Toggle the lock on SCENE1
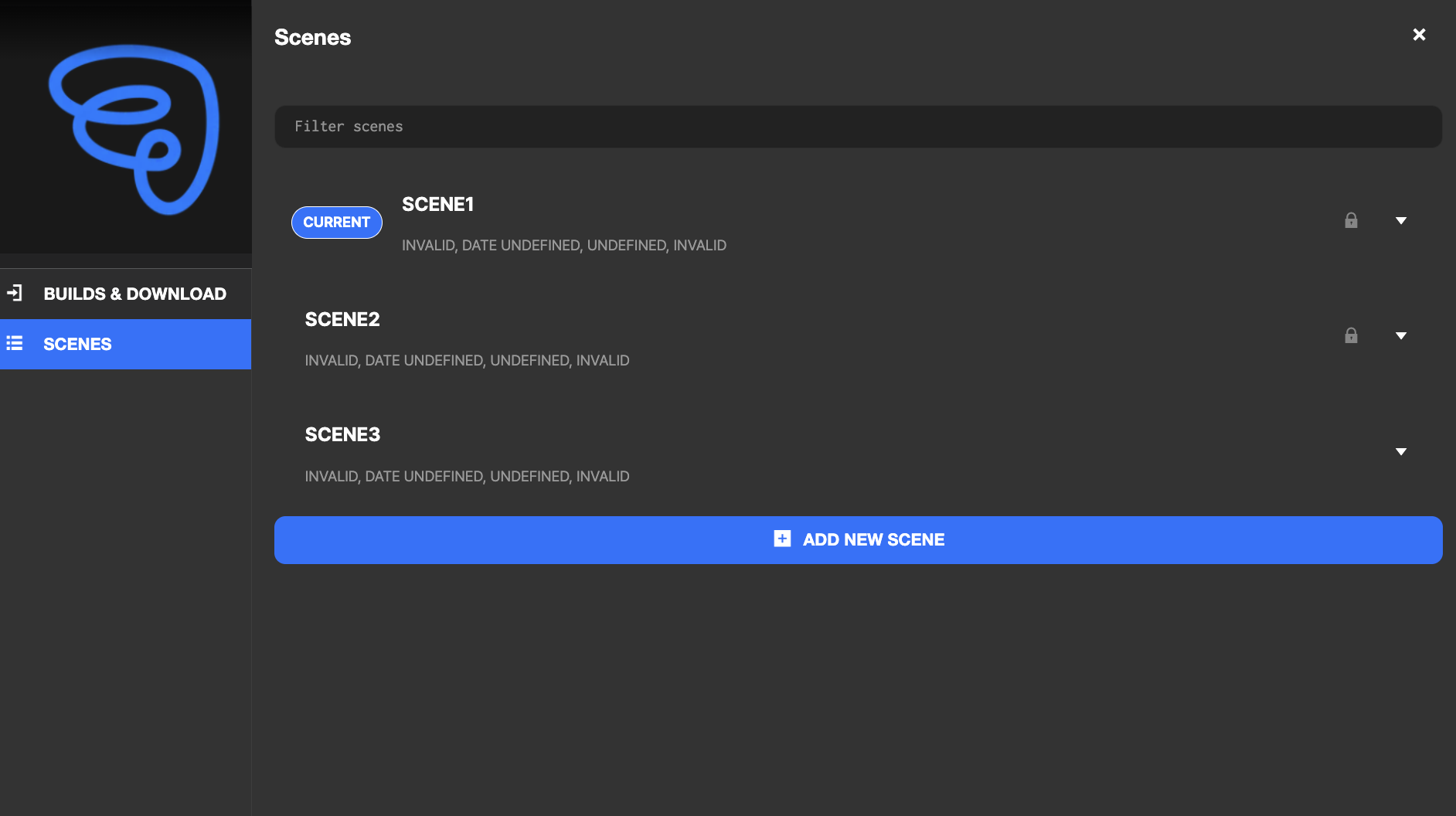Viewport: 1456px width, 816px height. point(1351,221)
